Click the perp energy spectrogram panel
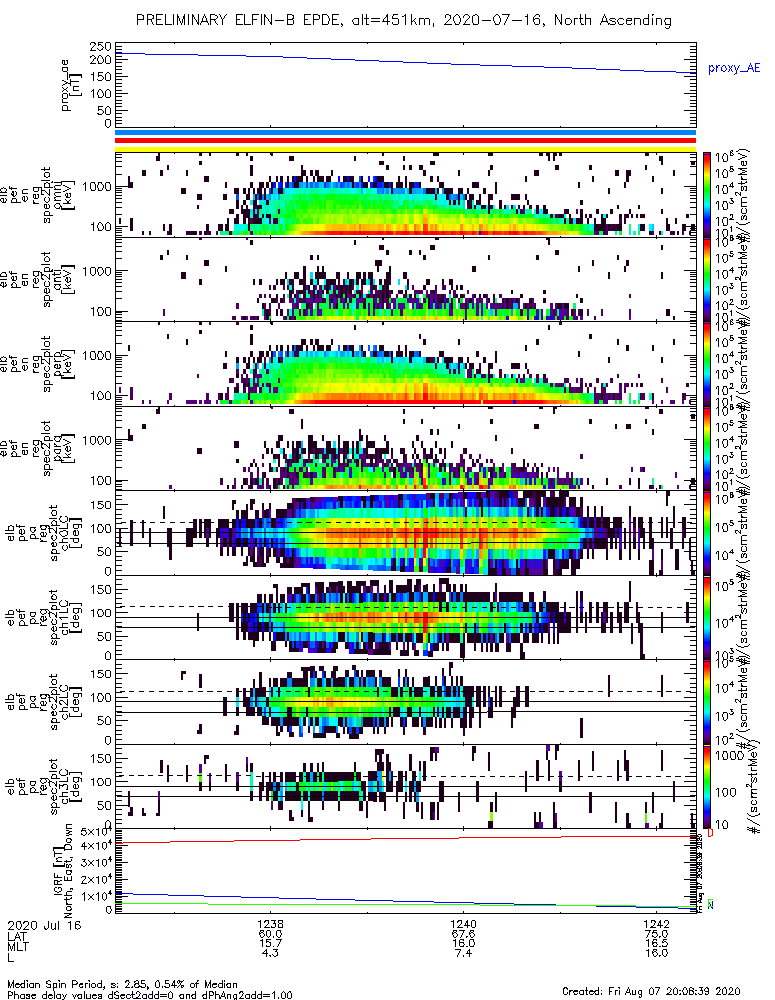 [x=405, y=364]
